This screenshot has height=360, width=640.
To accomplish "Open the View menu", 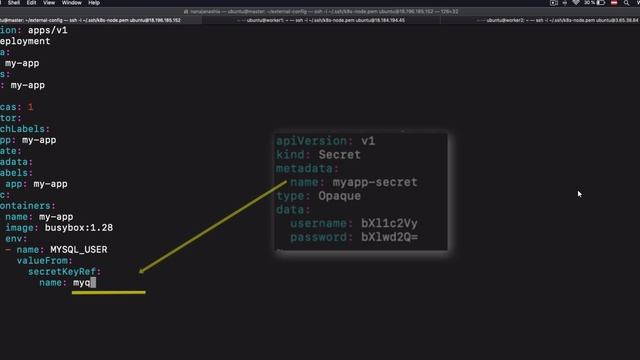I will [49, 3].
